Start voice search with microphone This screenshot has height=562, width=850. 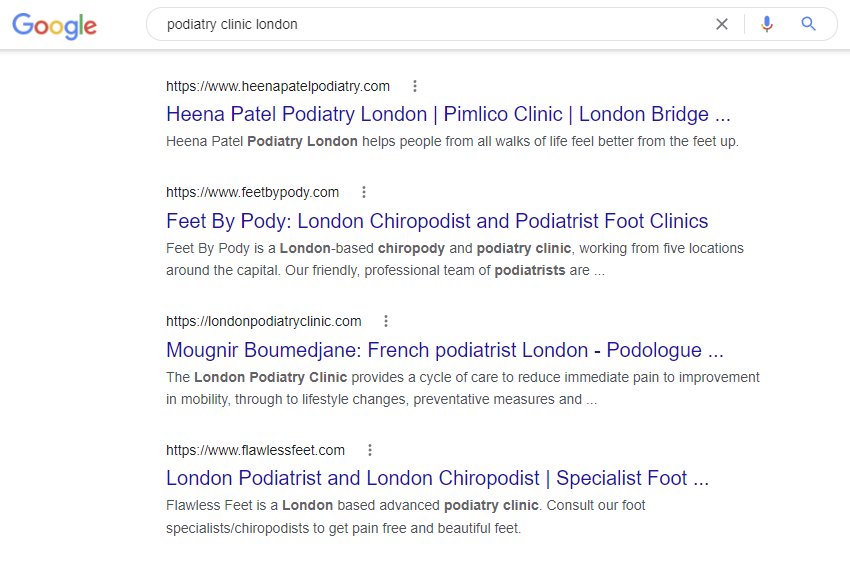[767, 25]
